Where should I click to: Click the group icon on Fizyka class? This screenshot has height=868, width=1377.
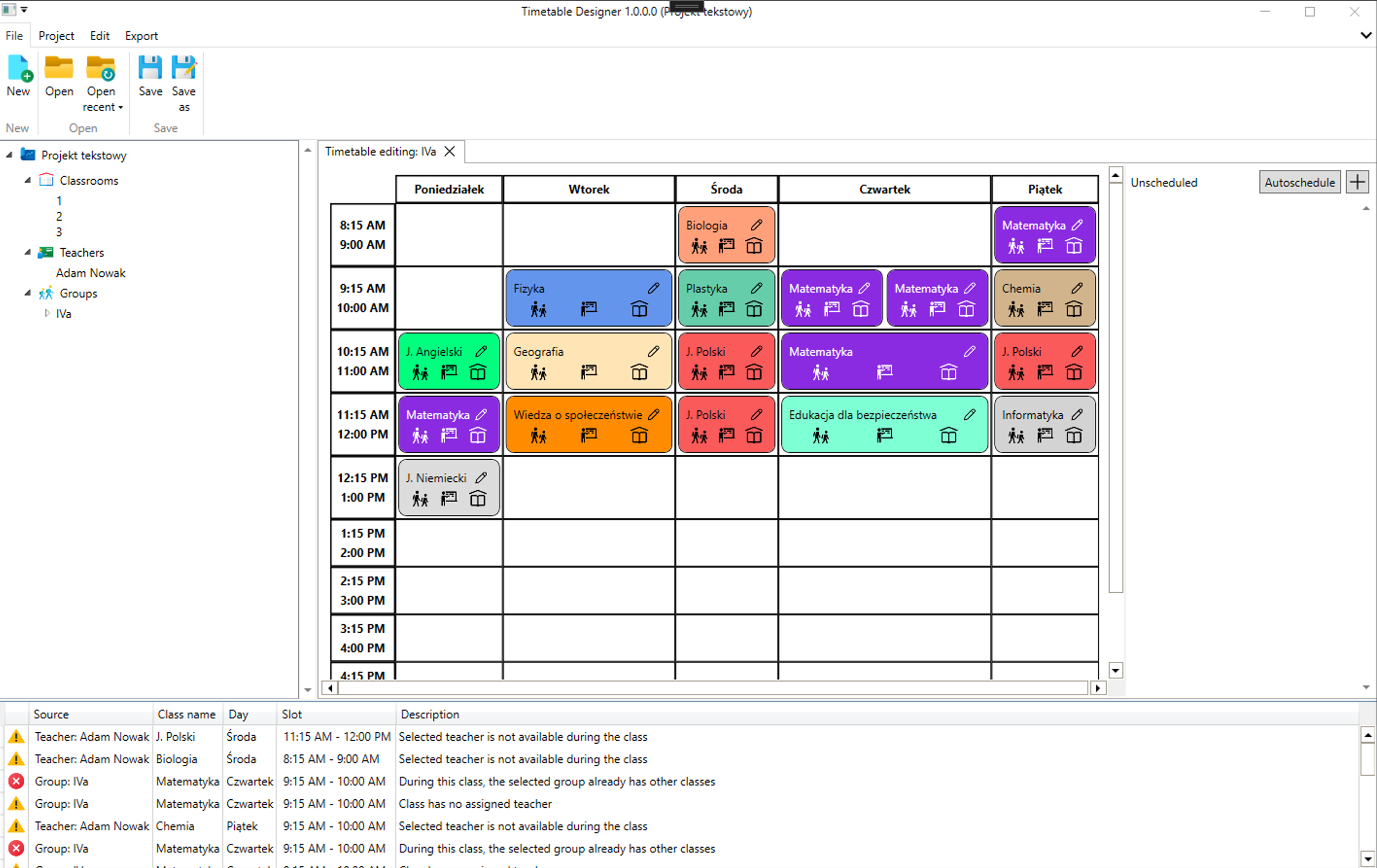point(538,310)
